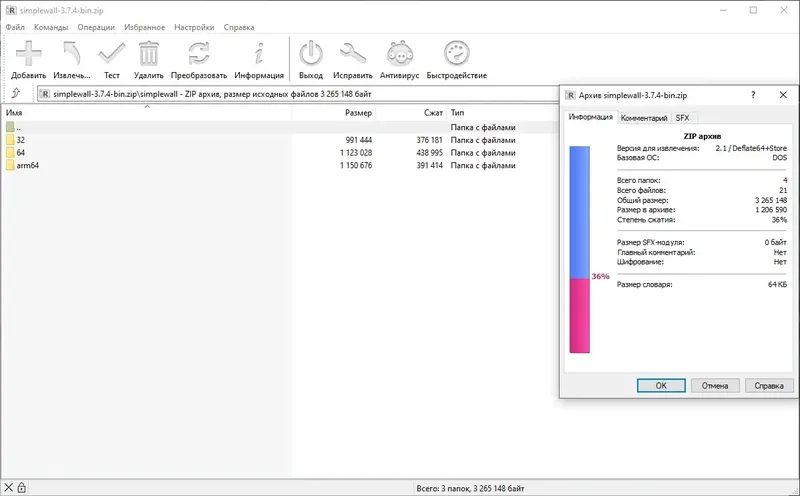Run the Тест archive test icon

point(112,54)
